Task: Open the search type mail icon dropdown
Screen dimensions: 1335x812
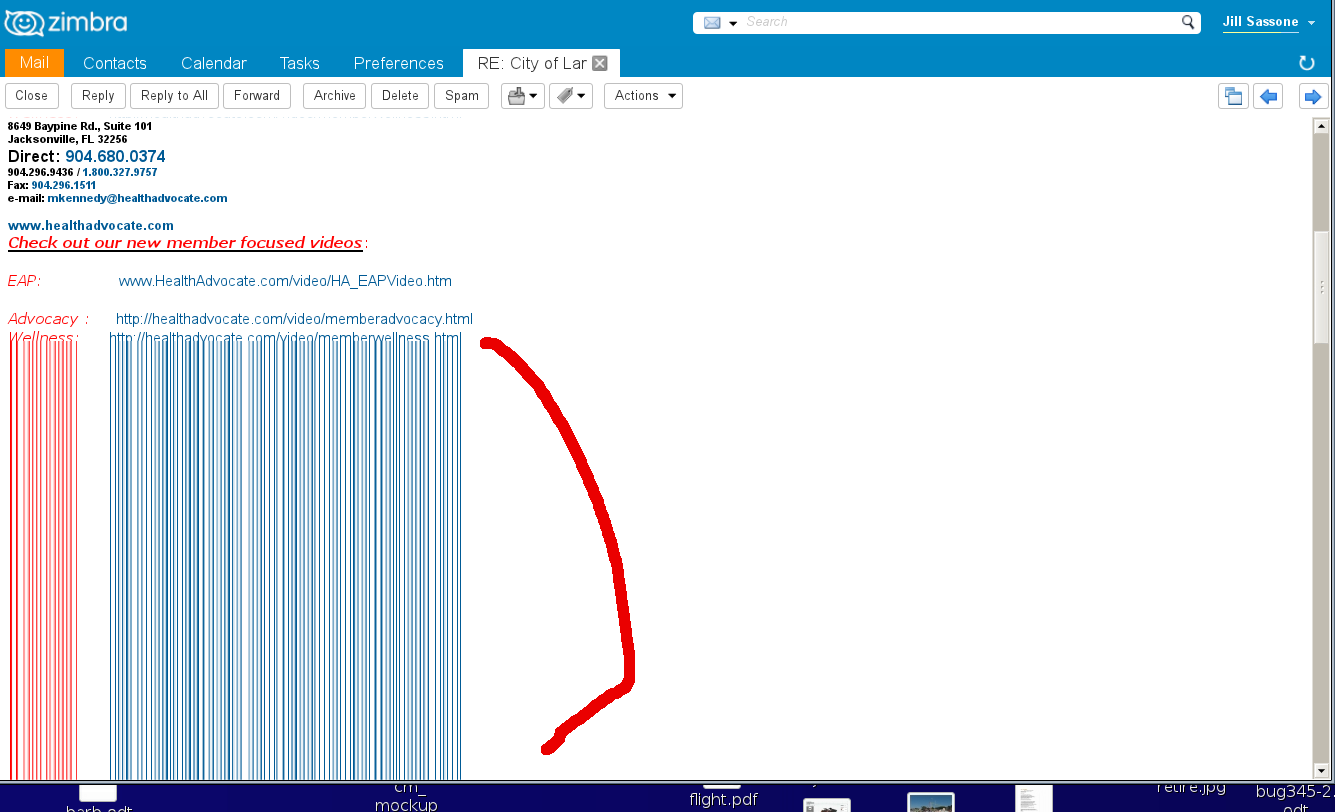Action: tap(720, 22)
